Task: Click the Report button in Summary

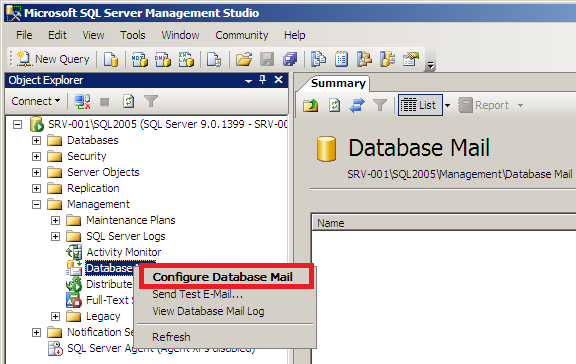Action: tap(483, 105)
